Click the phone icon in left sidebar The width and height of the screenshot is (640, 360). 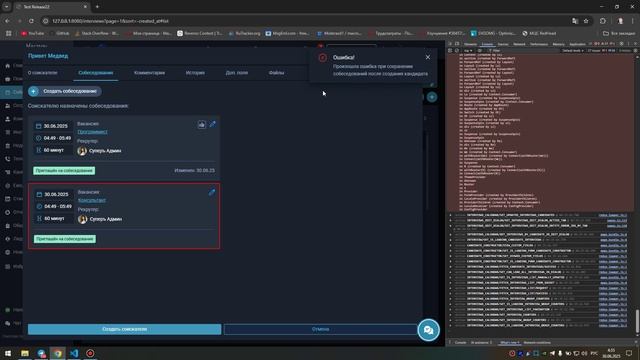(7, 159)
